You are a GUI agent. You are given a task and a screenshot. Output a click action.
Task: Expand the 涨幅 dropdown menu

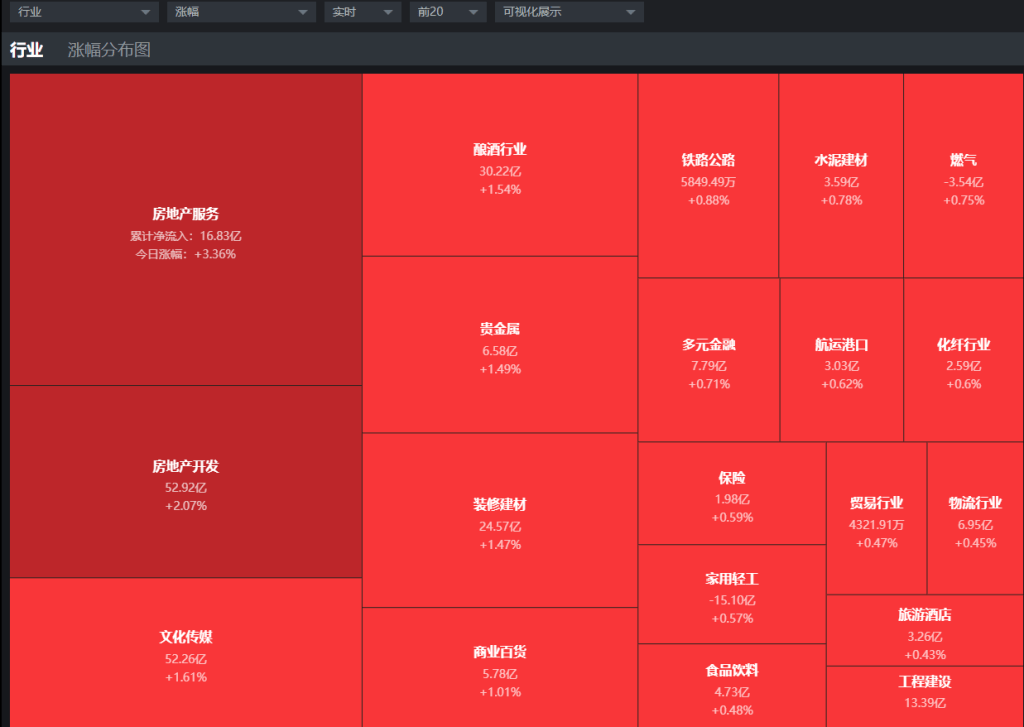241,12
